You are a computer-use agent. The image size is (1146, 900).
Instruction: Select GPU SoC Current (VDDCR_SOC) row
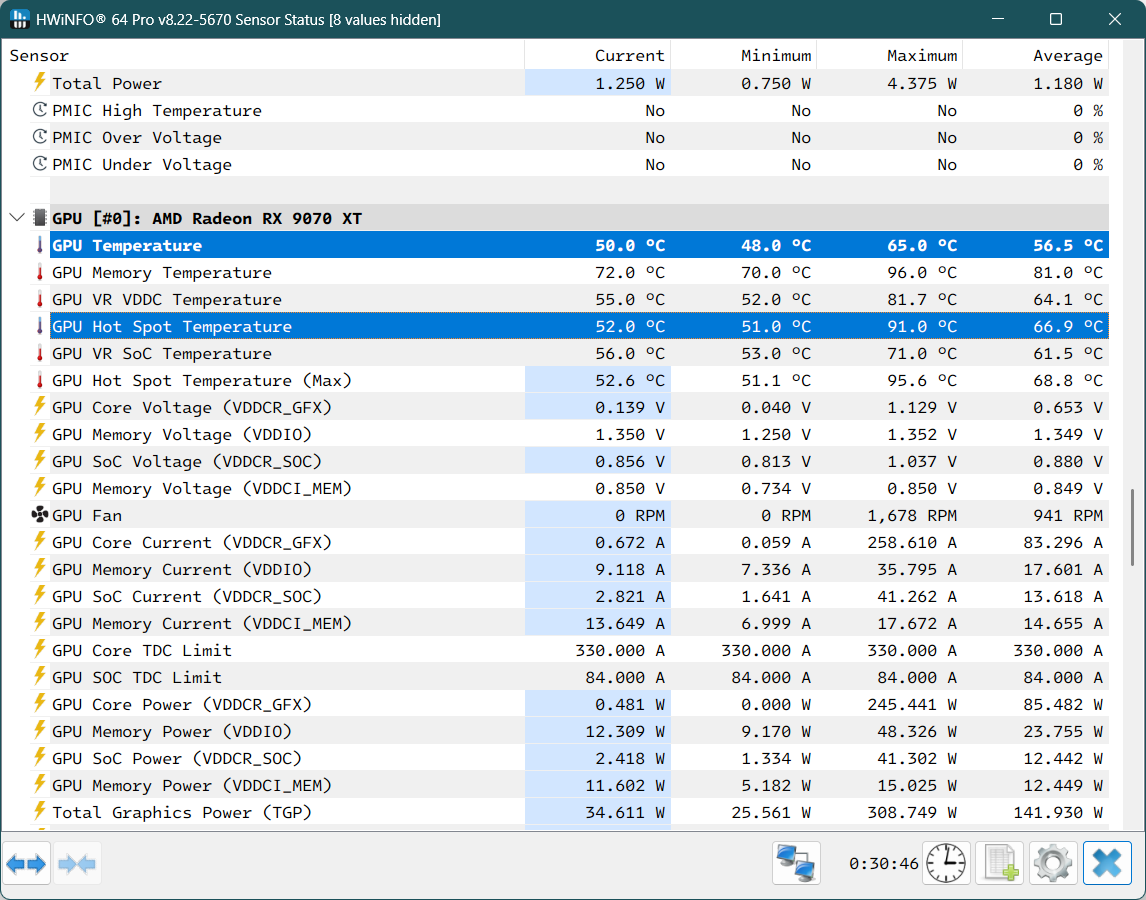[580, 597]
